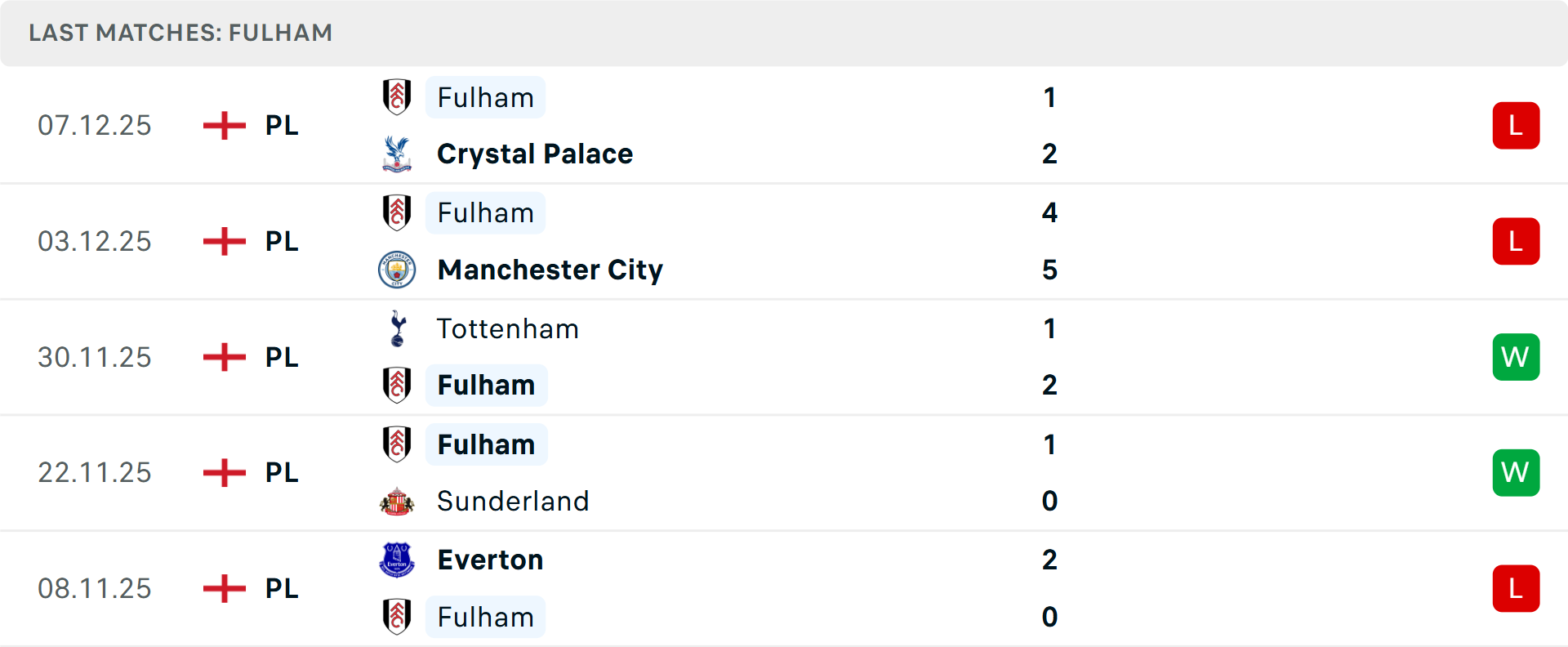Click the red L badge on the Everton match
The width and height of the screenshot is (1568, 647).
tap(1516, 588)
